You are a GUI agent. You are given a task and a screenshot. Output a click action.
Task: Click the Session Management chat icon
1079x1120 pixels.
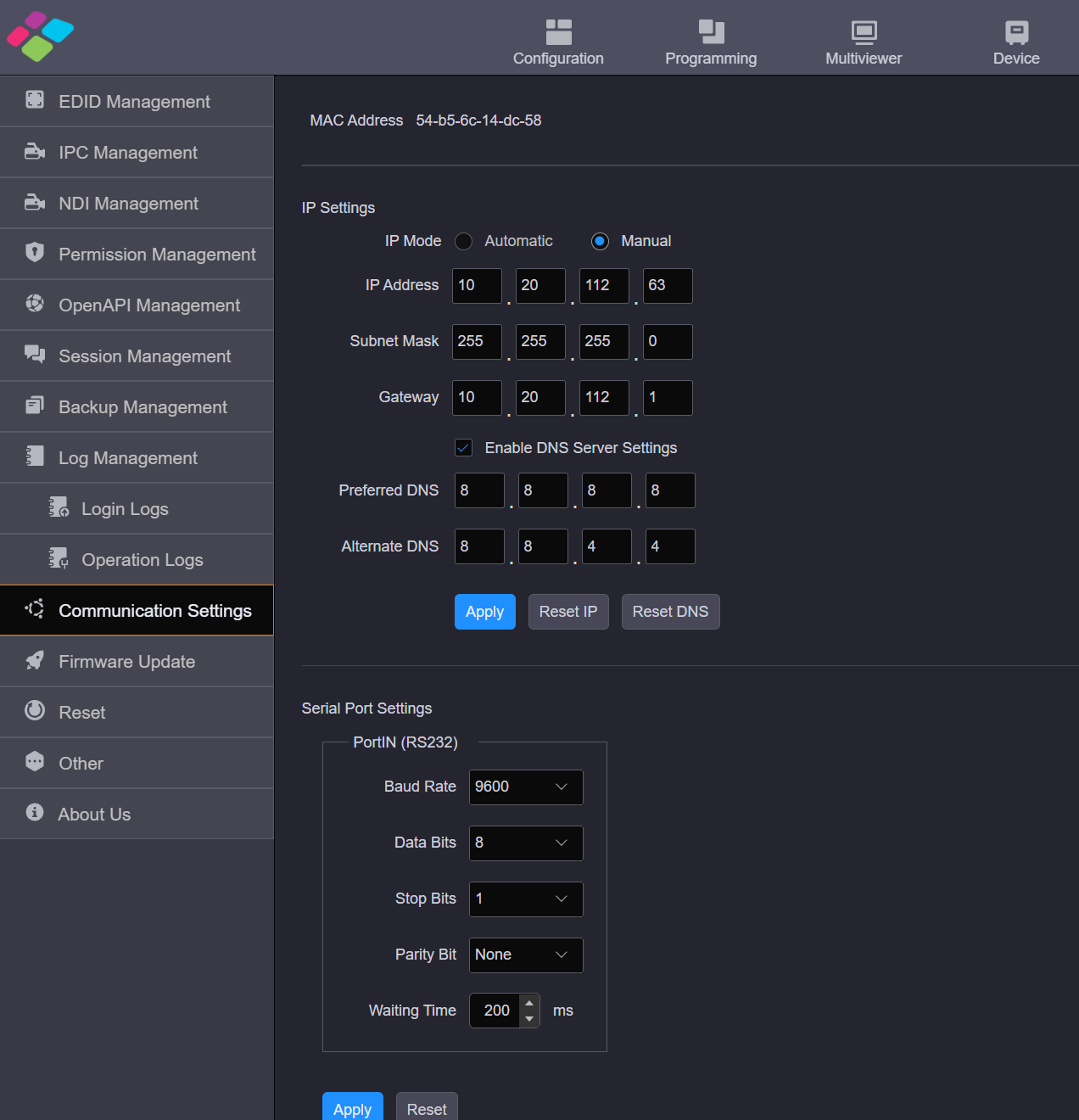(x=35, y=354)
